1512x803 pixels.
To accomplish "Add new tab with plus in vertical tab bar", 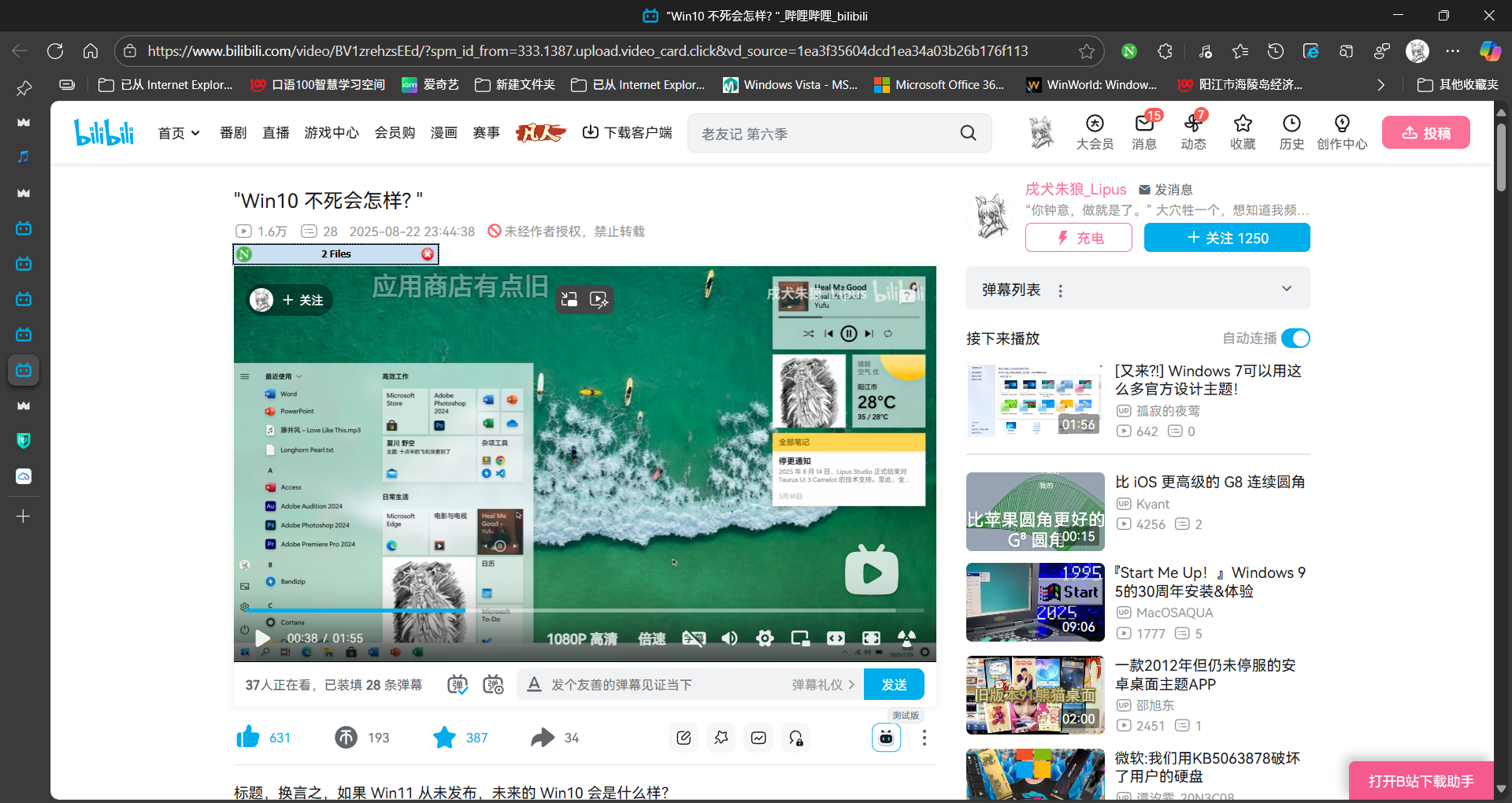I will pos(24,516).
